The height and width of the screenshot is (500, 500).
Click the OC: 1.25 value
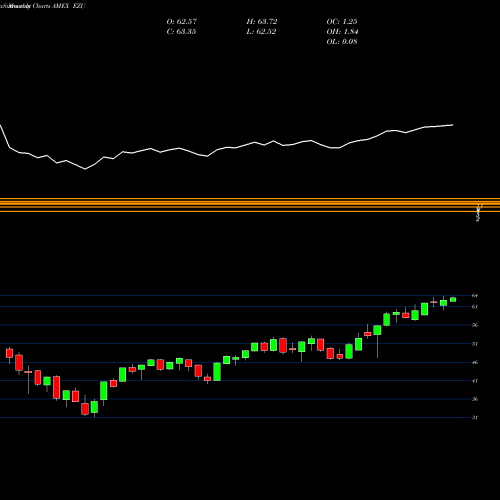pyautogui.click(x=342, y=22)
